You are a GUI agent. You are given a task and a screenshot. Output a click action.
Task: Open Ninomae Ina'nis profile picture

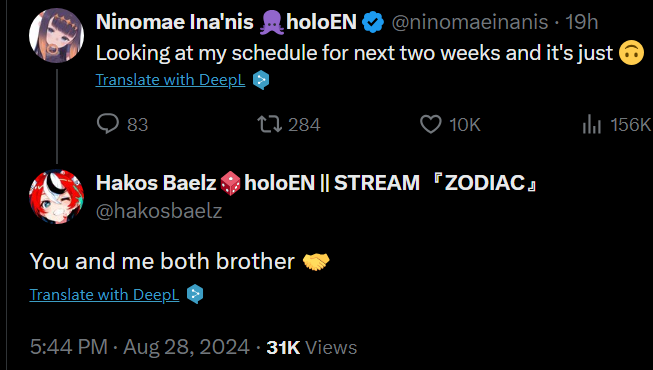point(57,35)
